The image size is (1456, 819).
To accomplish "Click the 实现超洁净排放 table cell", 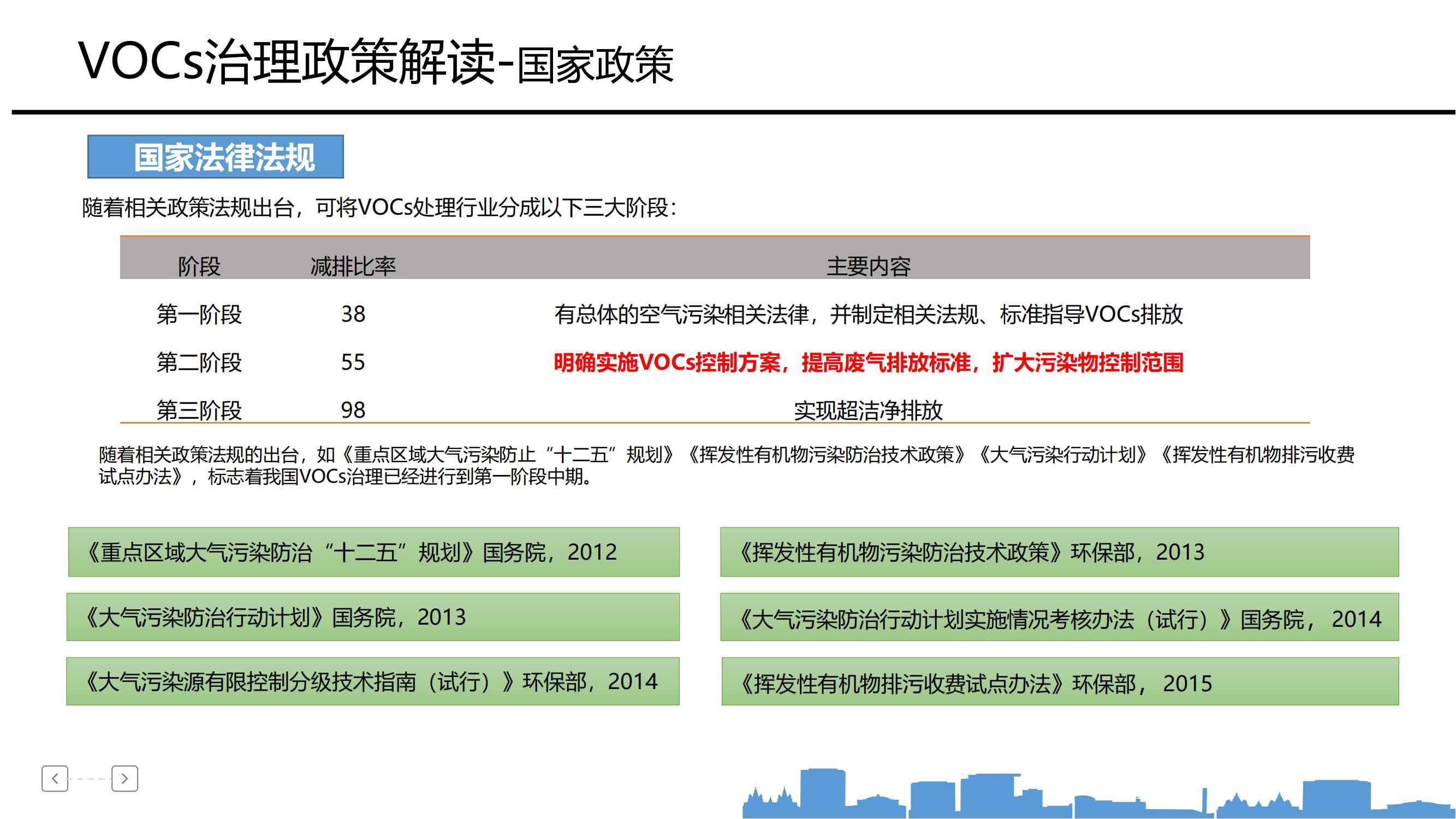I will [x=868, y=410].
